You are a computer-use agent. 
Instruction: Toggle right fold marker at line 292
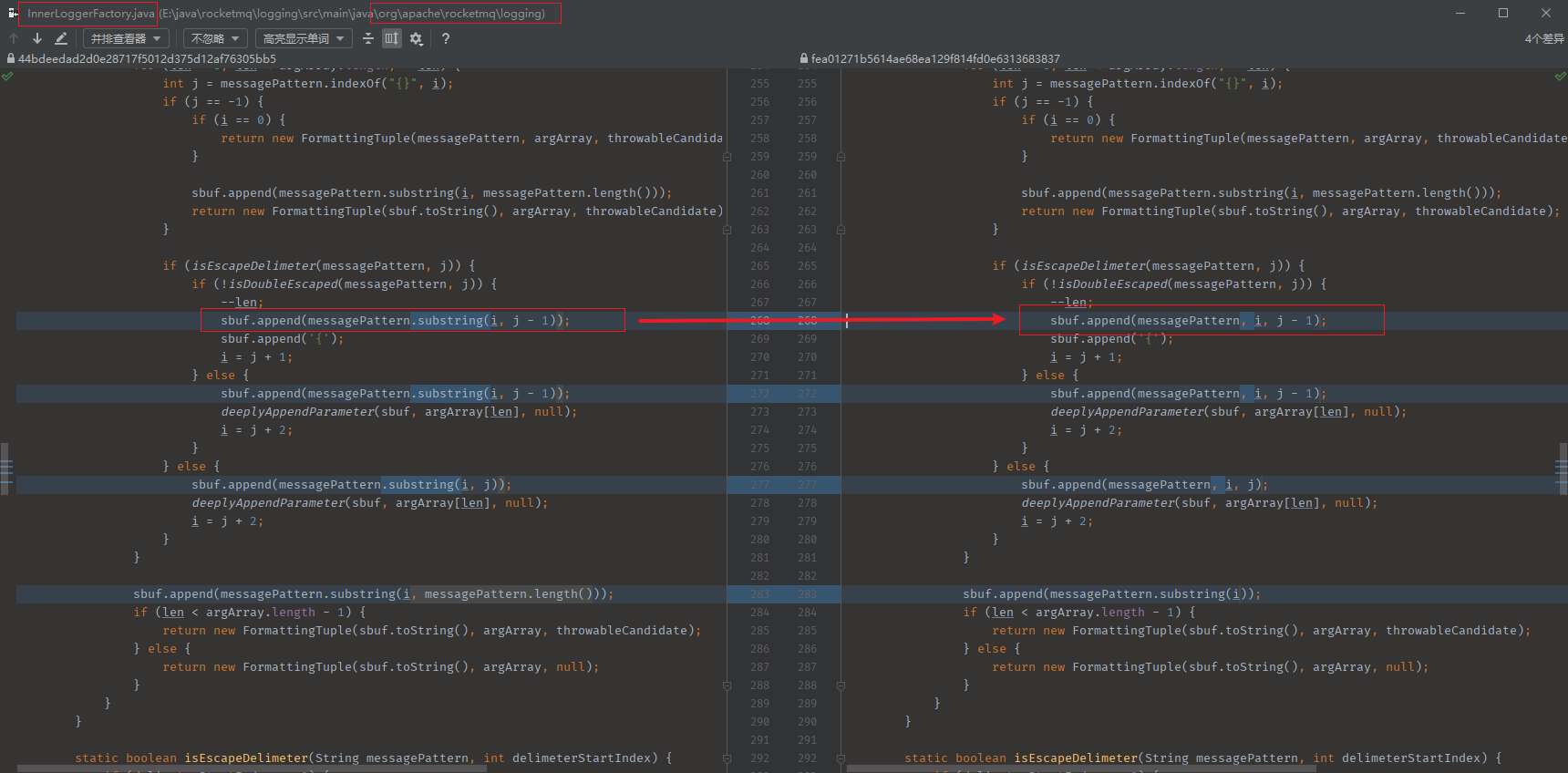tap(841, 758)
